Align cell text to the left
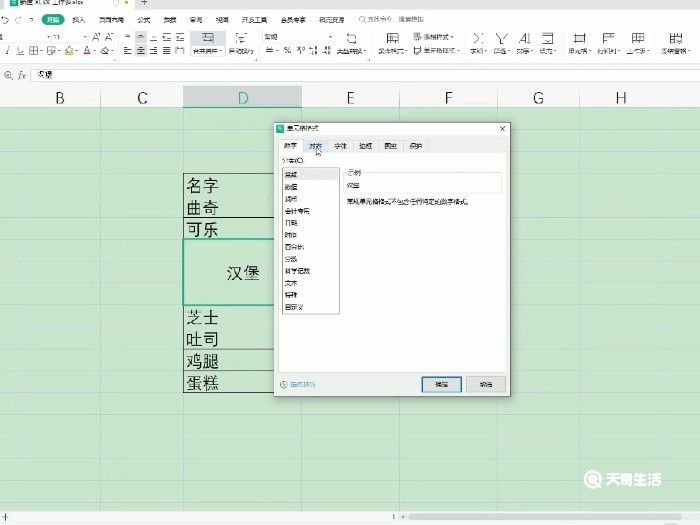 point(128,50)
